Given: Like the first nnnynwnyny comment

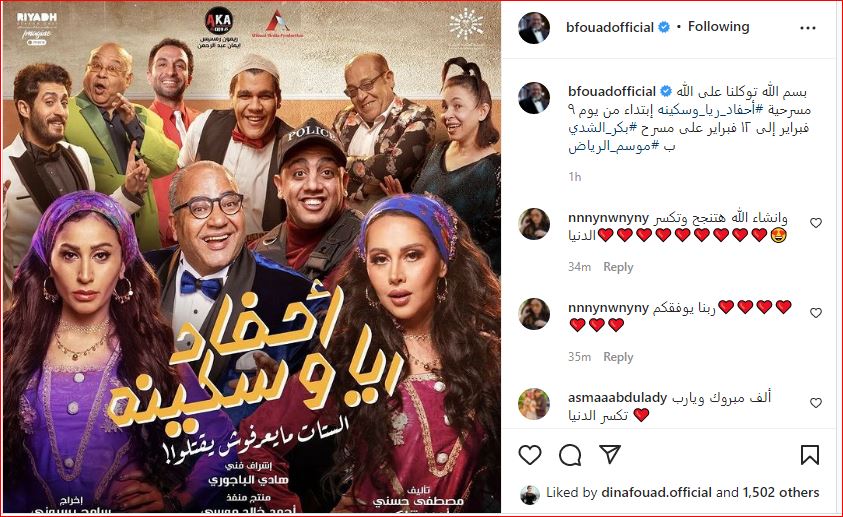Looking at the screenshot, I should click(x=816, y=222).
